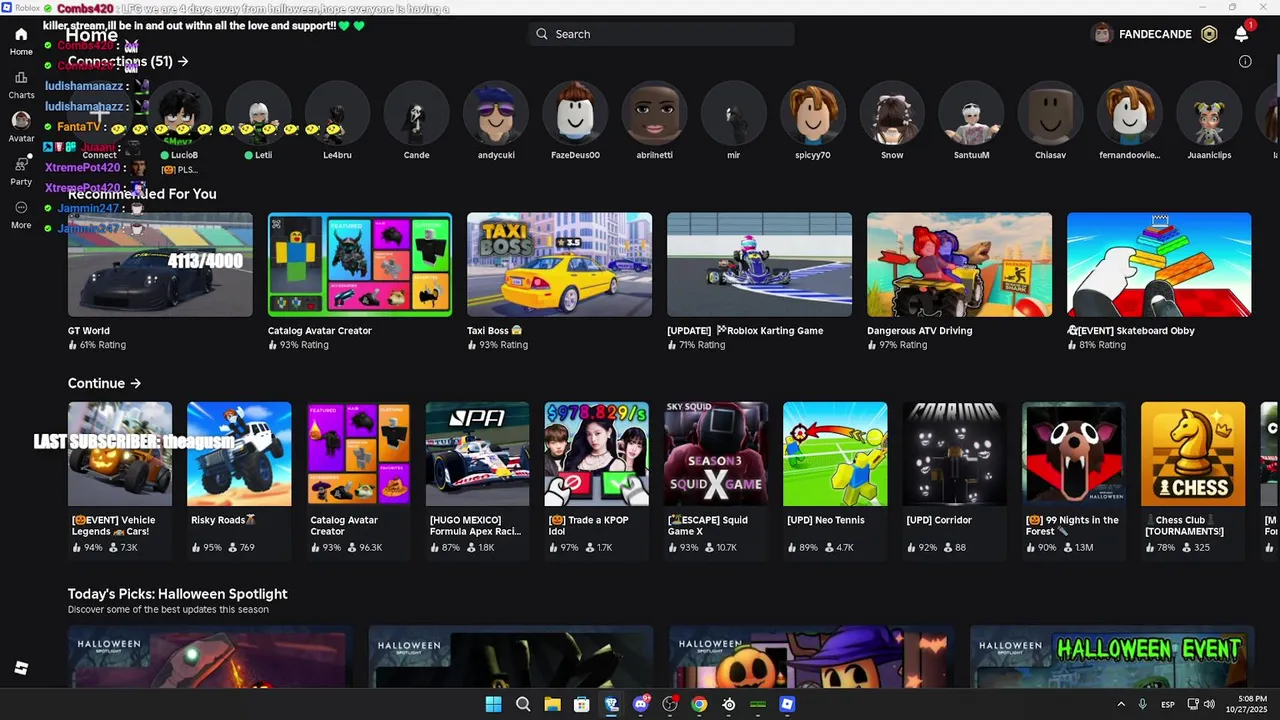The width and height of the screenshot is (1280, 720).
Task: Open recommended Catalog Avatar Creator card
Action: tap(360, 281)
